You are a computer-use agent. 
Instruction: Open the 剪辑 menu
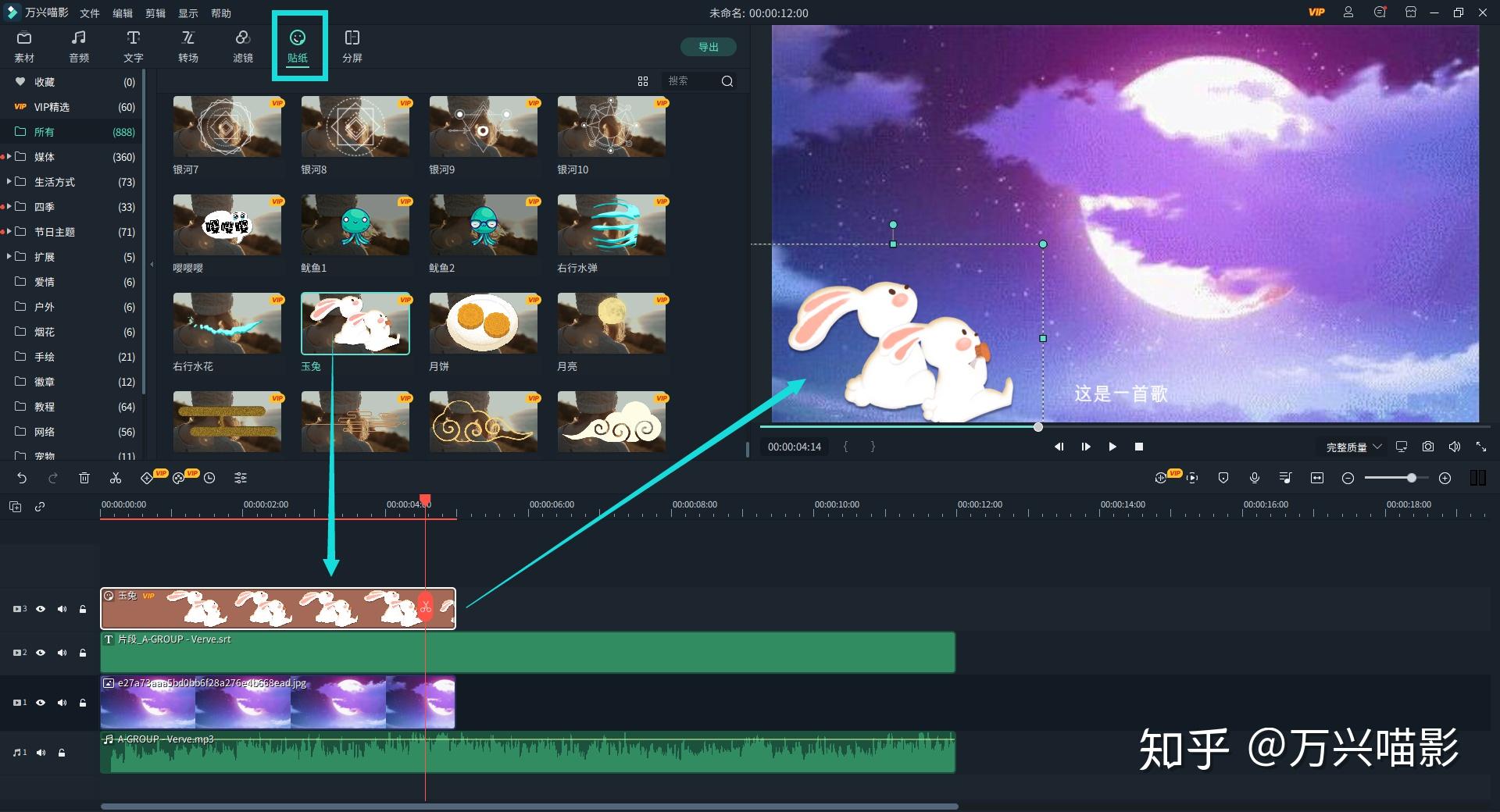tap(155, 13)
